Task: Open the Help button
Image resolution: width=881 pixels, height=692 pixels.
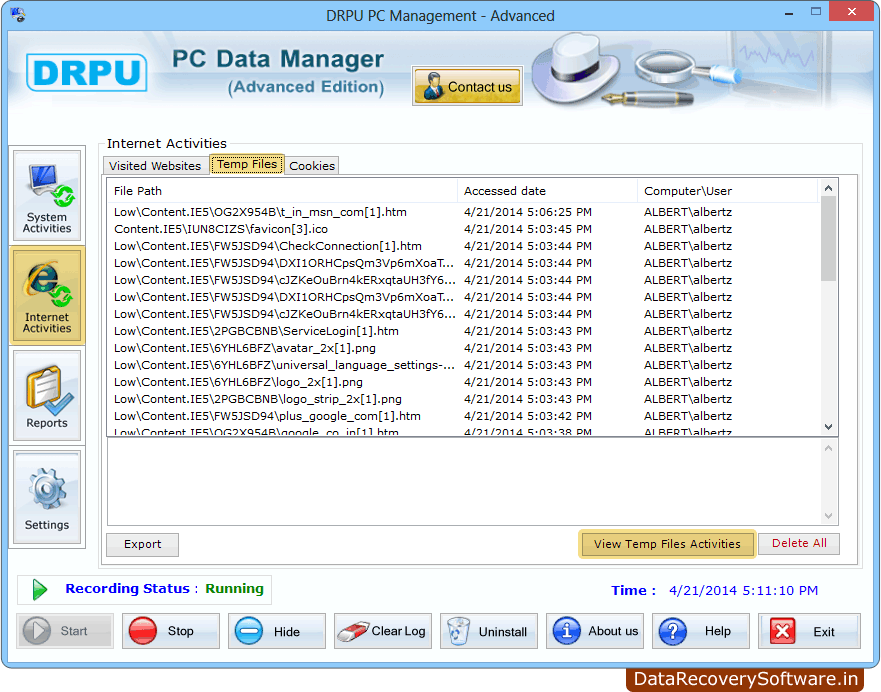Action: click(701, 631)
